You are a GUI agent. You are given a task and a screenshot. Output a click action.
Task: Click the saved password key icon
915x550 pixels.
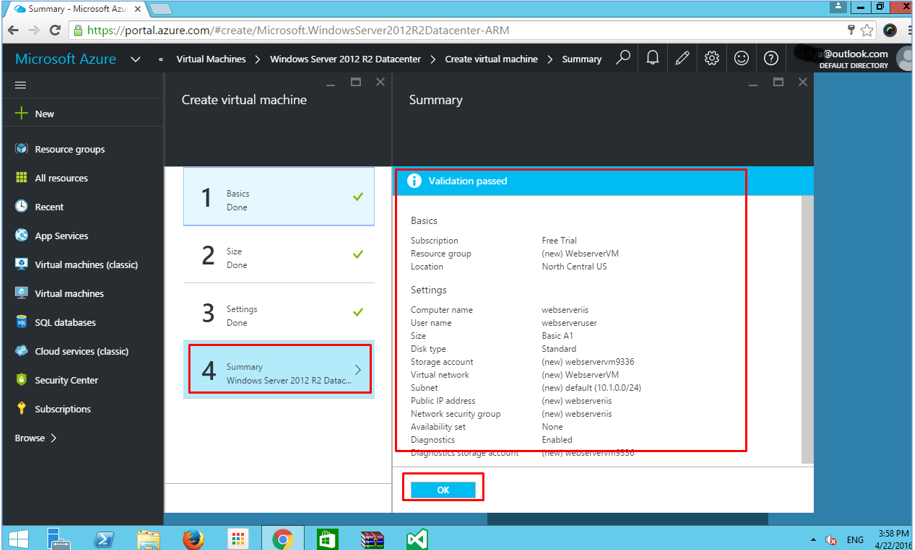coord(851,30)
